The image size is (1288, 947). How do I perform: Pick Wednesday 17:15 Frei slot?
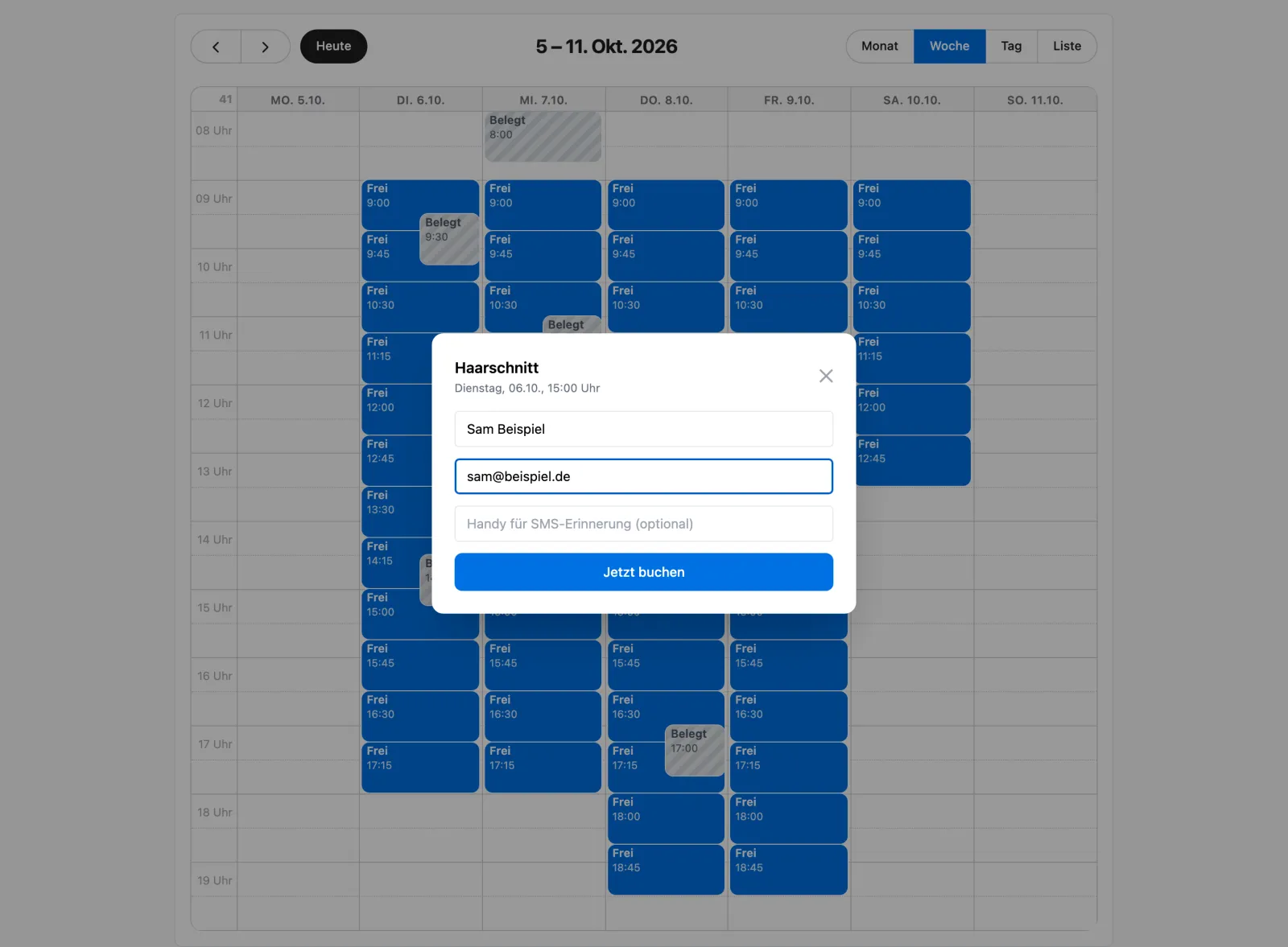[543, 768]
